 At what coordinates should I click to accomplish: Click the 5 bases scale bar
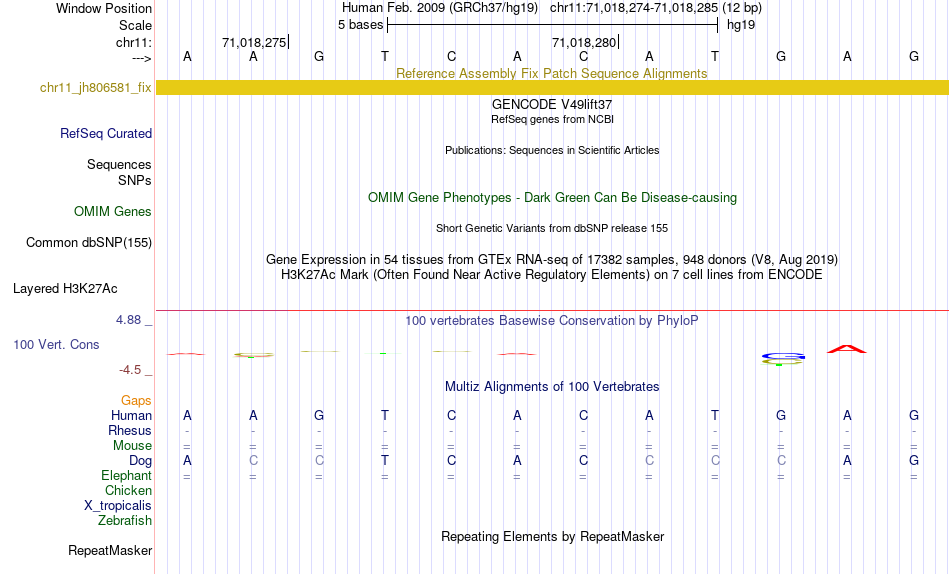click(552, 25)
